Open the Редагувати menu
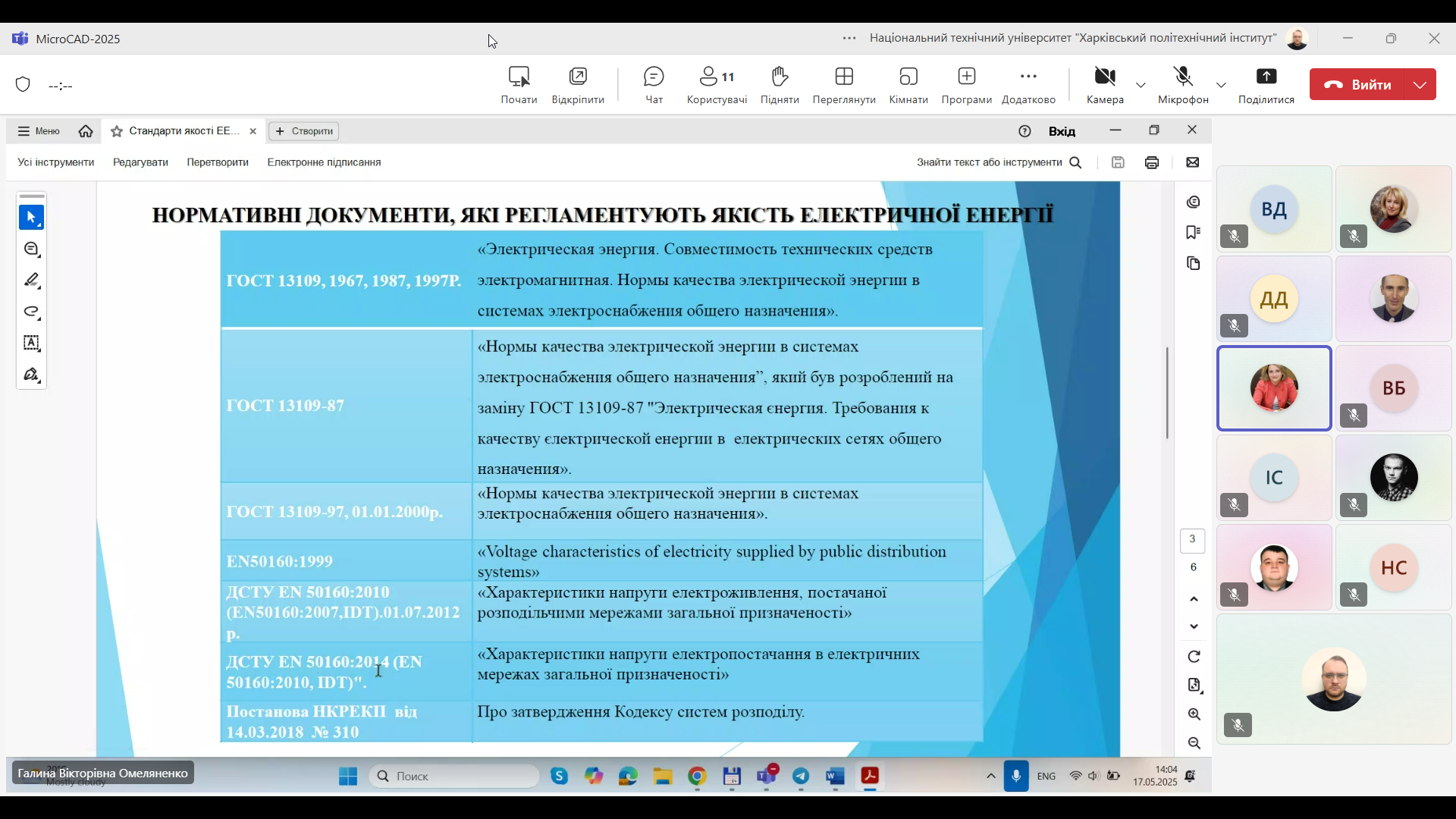The width and height of the screenshot is (1456, 819). point(140,162)
